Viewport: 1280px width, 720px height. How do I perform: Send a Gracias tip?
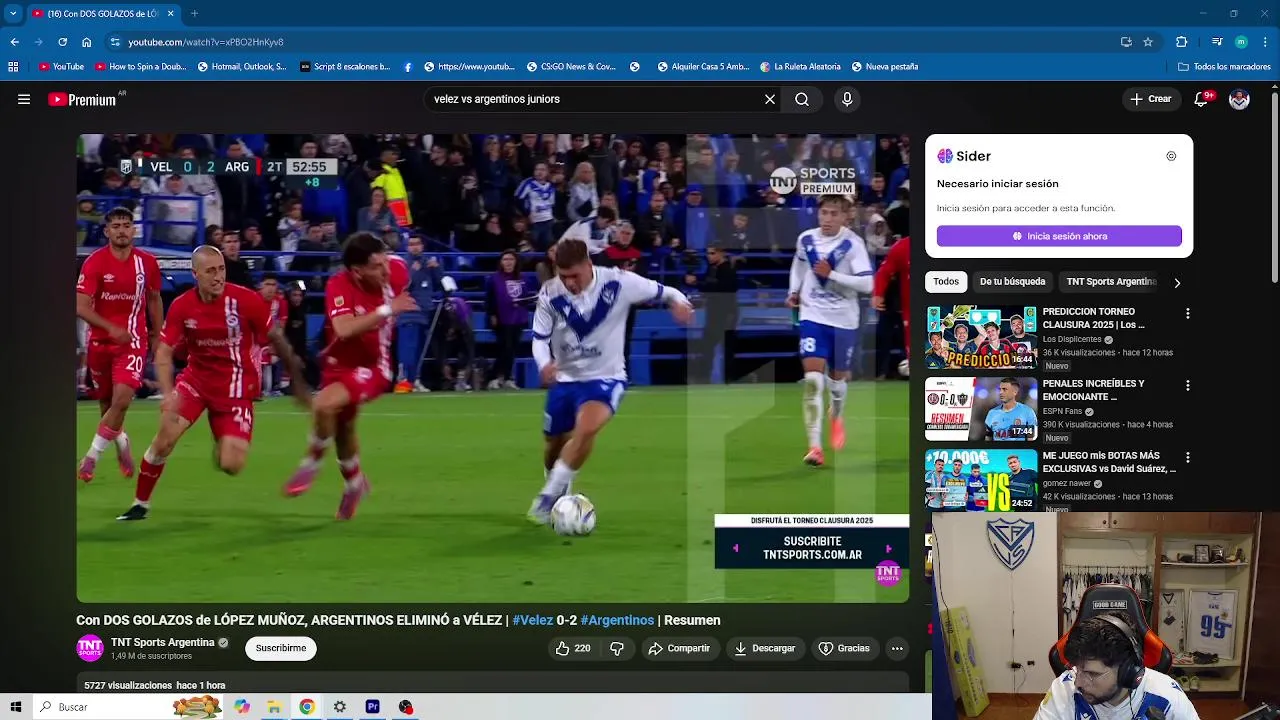844,648
